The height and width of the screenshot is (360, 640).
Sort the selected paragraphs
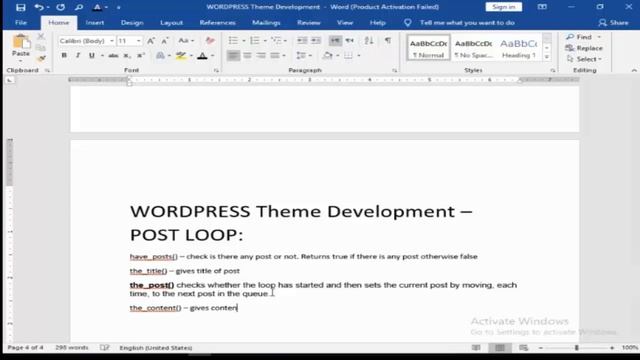(x=369, y=40)
